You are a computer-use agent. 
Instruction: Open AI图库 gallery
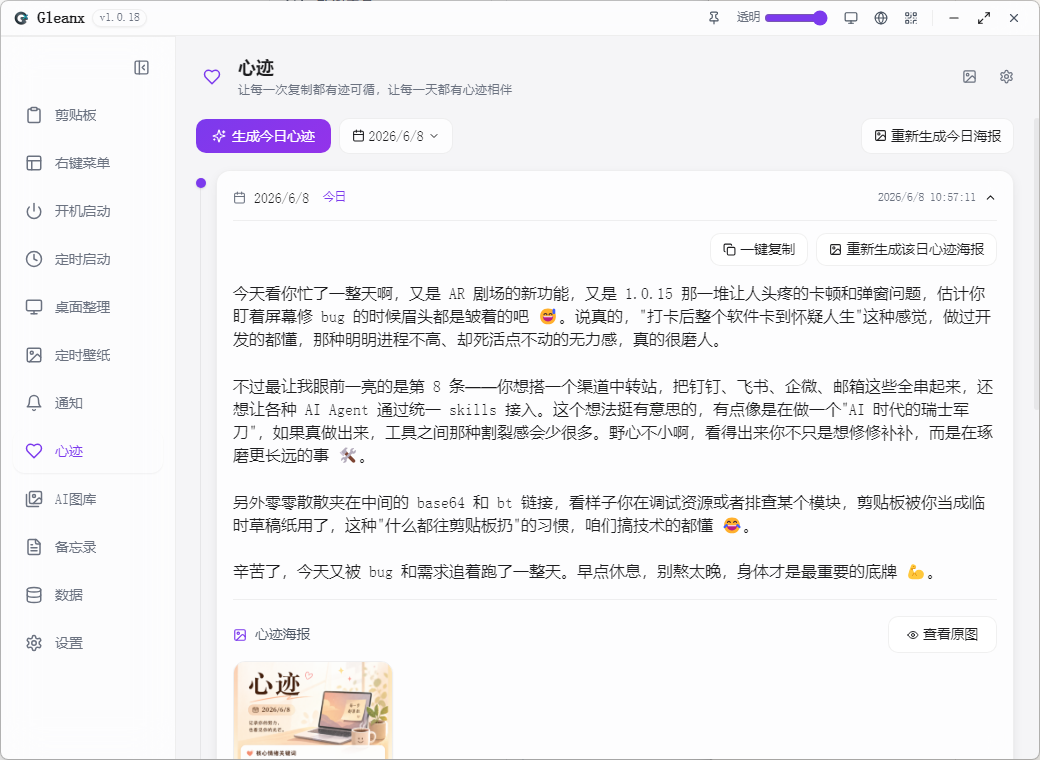click(x=88, y=499)
